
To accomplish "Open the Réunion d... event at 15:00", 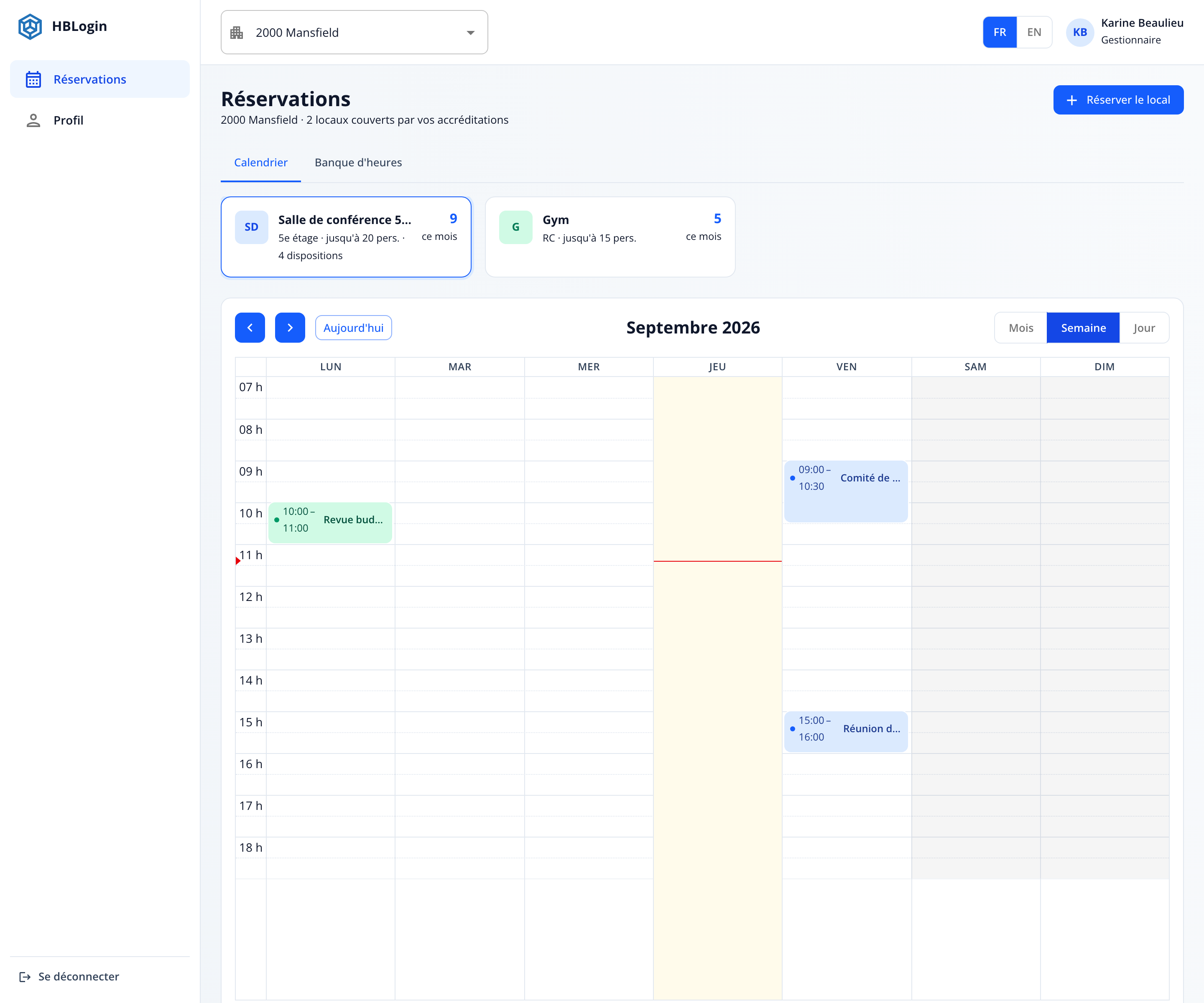I will (846, 731).
